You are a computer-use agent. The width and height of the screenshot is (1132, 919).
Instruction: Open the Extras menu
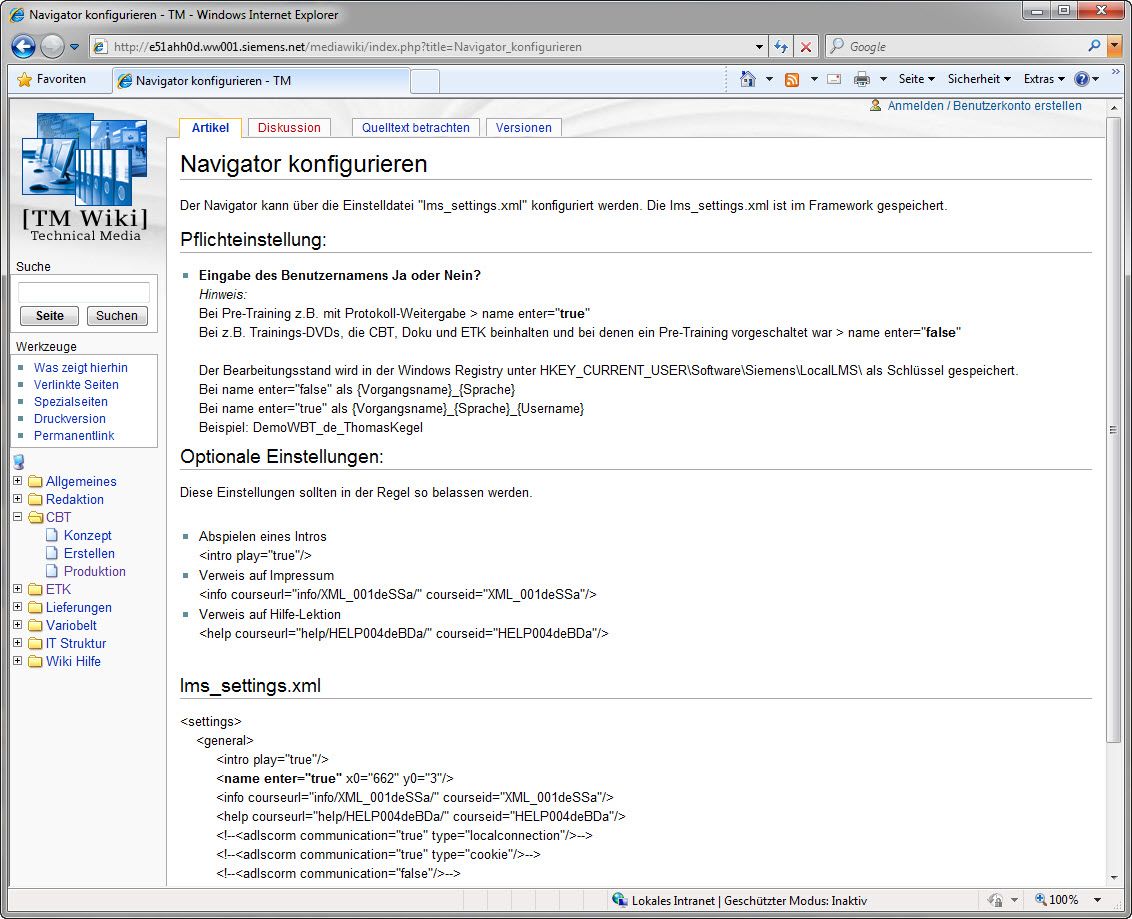coord(1043,79)
